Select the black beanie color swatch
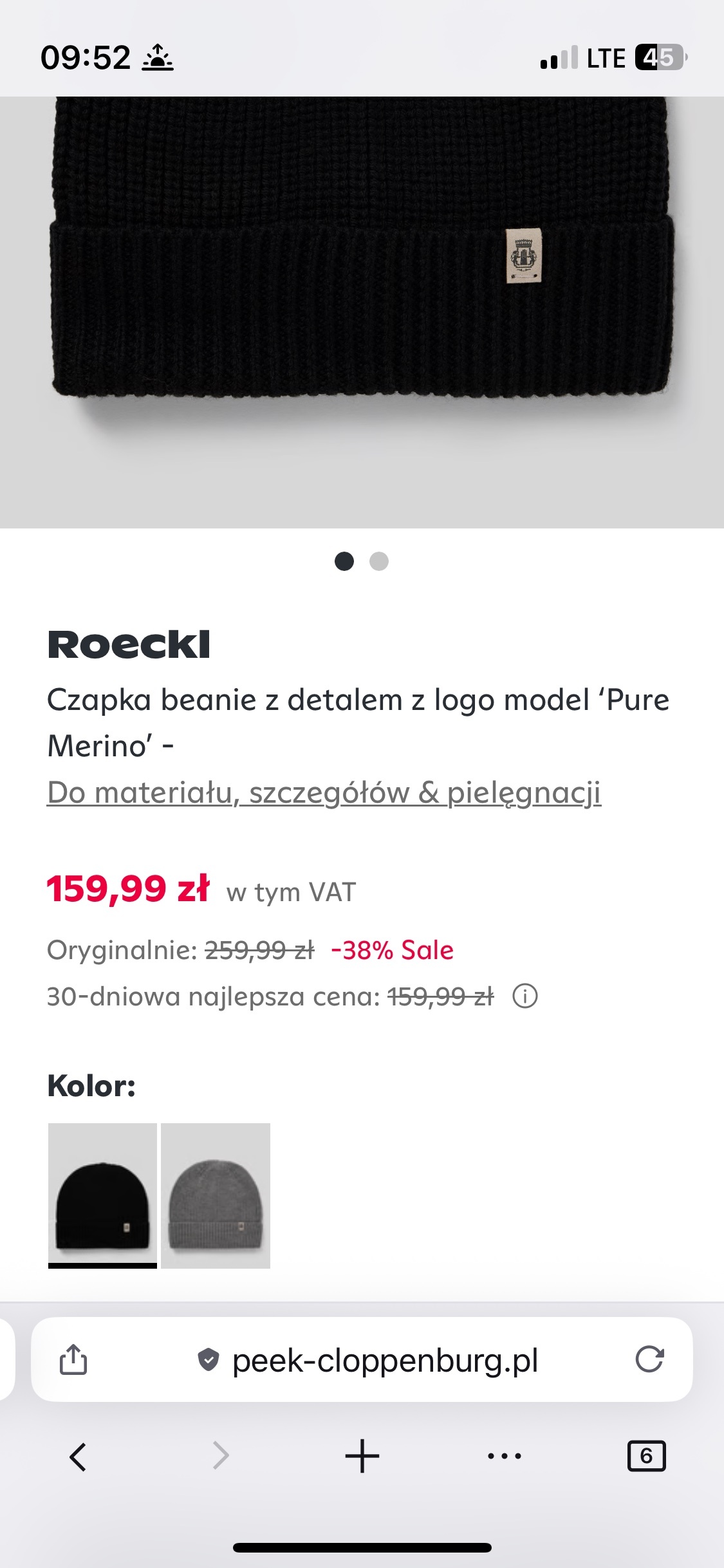 103,1195
